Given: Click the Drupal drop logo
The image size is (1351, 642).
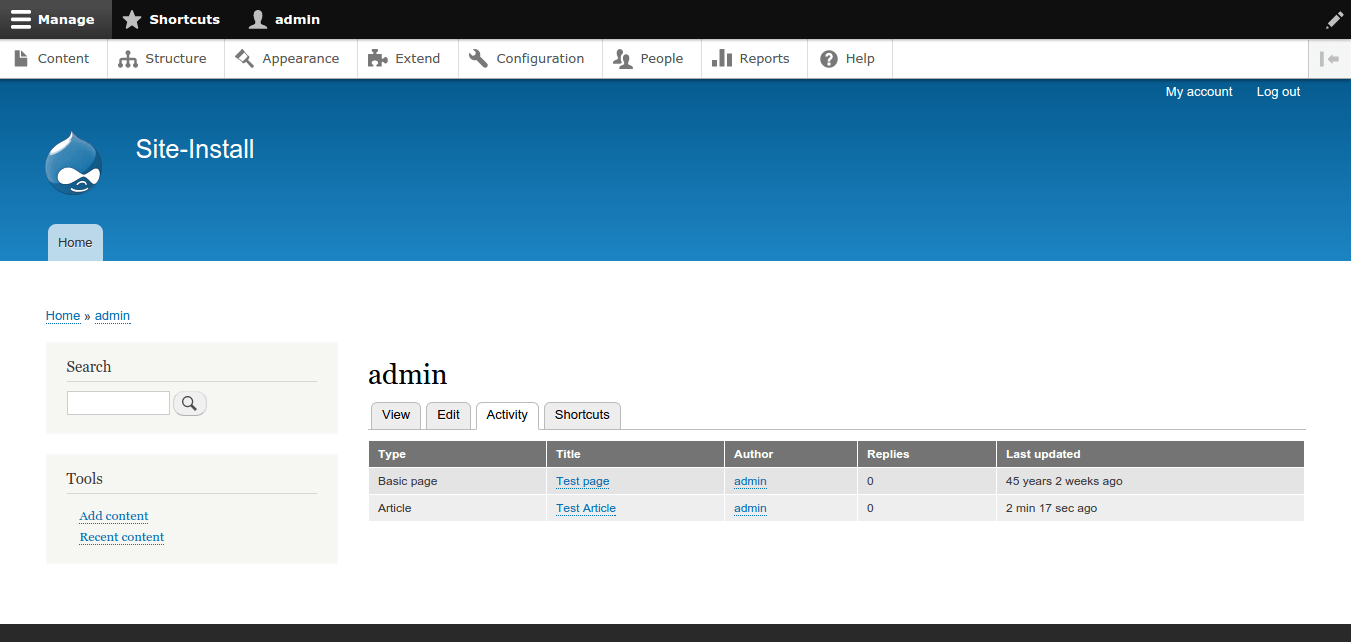Looking at the screenshot, I should coord(74,163).
